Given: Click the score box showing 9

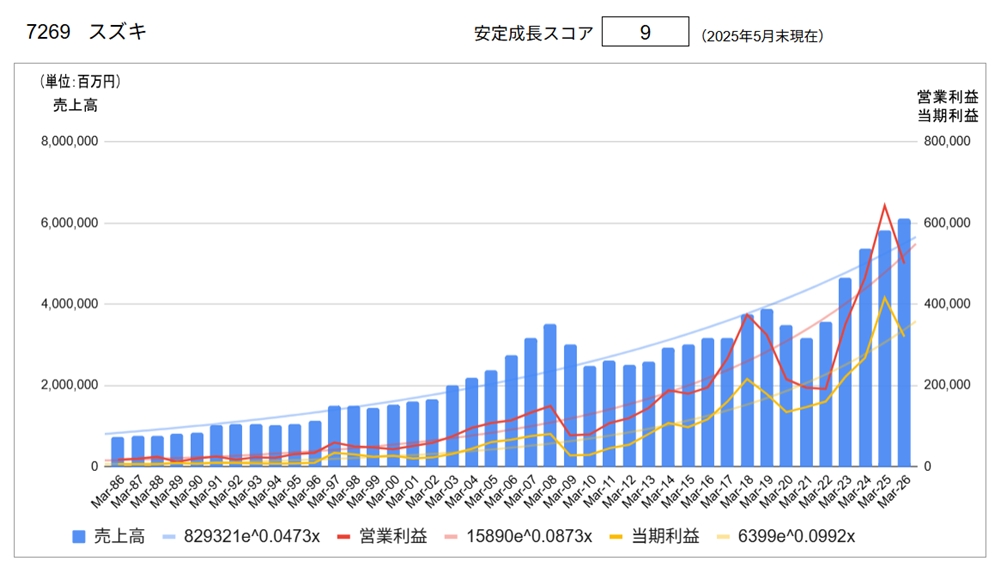Looking at the screenshot, I should [645, 32].
